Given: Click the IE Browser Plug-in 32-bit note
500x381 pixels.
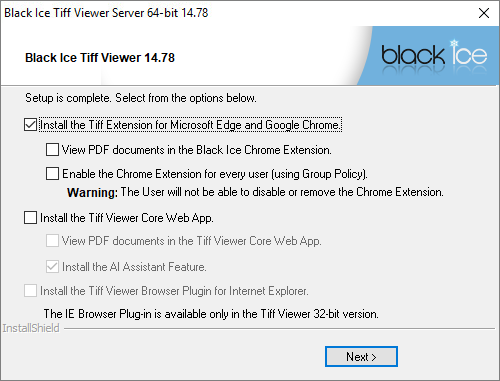Looking at the screenshot, I should point(211,314).
